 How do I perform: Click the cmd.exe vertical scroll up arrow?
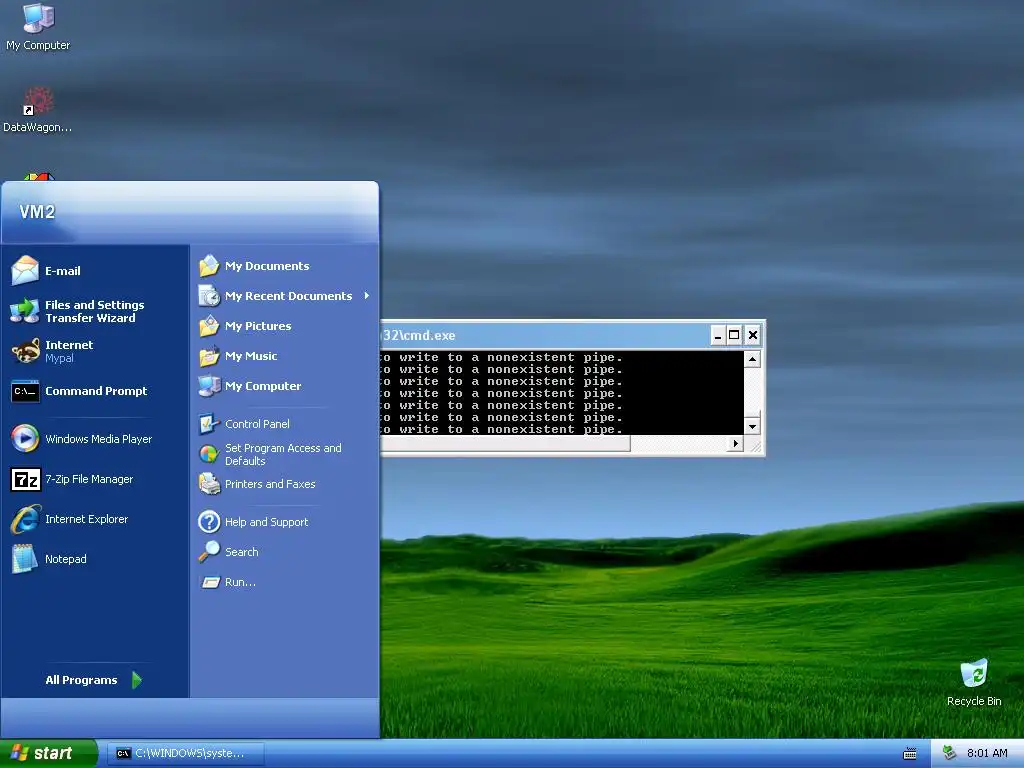tap(752, 359)
